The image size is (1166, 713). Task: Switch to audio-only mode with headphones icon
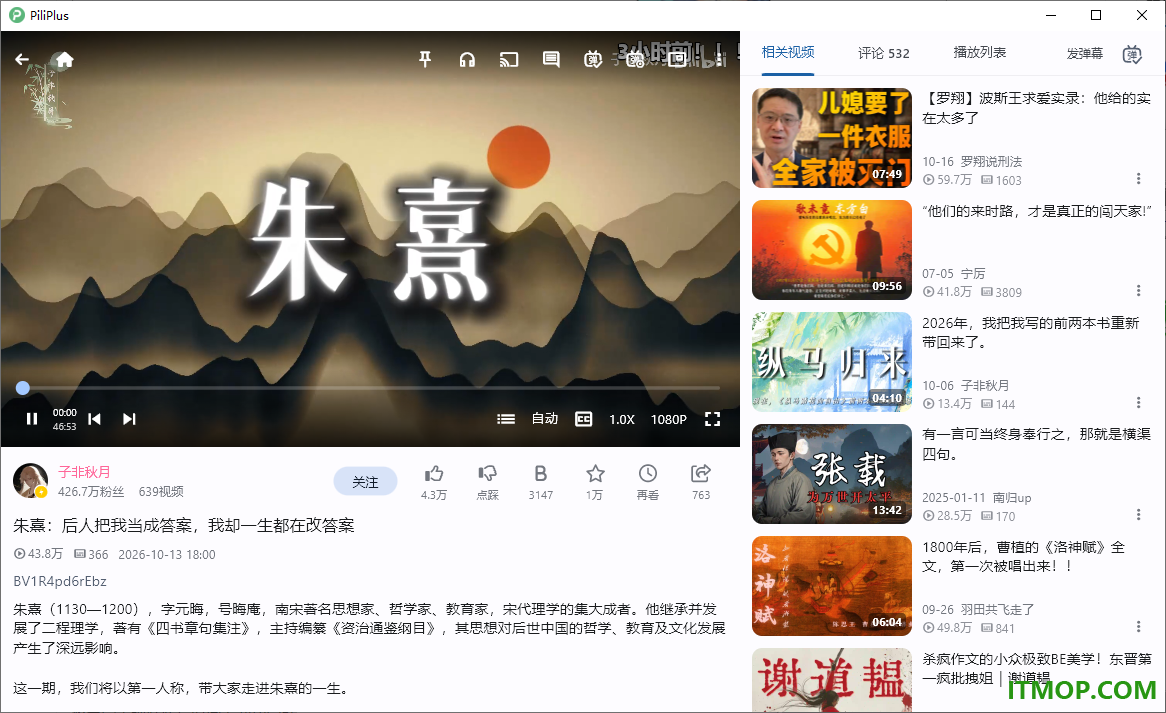click(x=467, y=59)
